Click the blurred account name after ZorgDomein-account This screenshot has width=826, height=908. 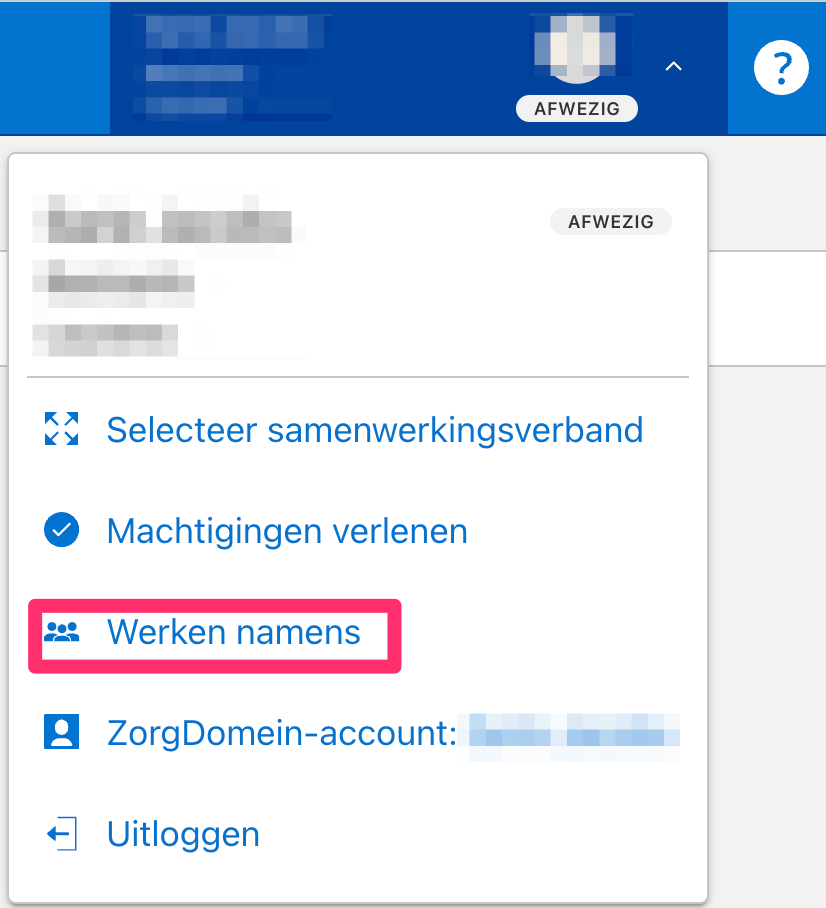click(574, 733)
